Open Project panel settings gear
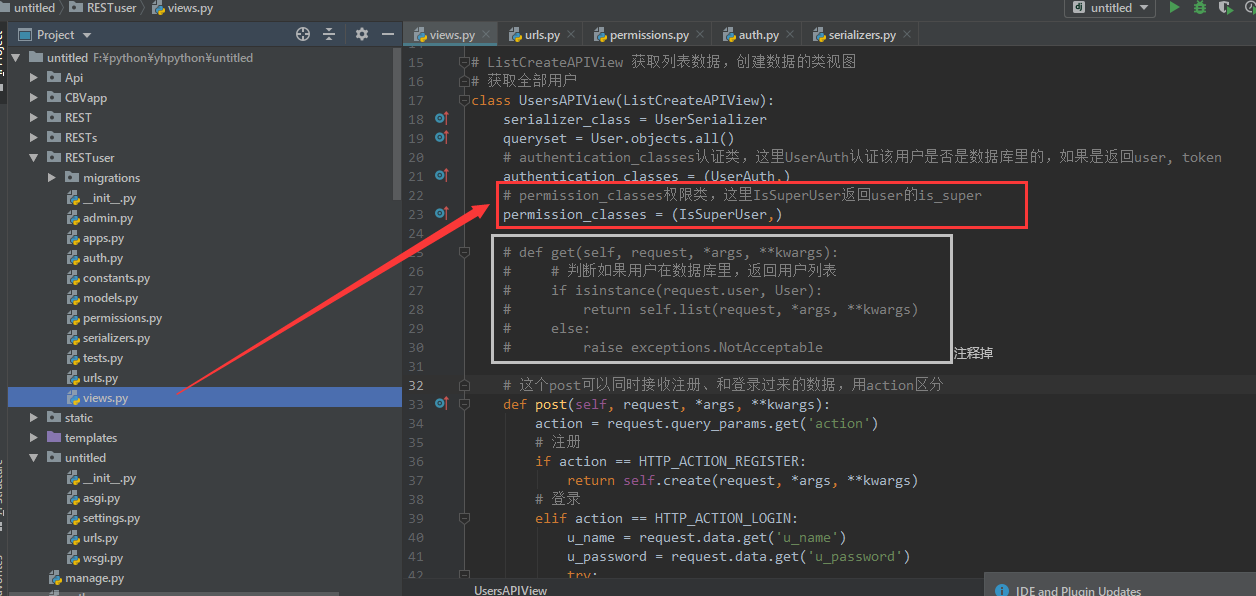This screenshot has width=1256, height=596. point(362,34)
